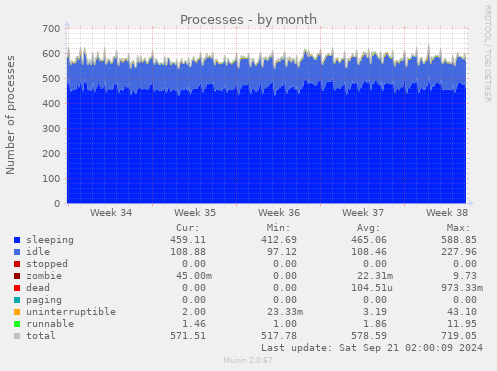Click the 'Last update' timestamp text
This screenshot has width=497, height=371.
tap(372, 348)
